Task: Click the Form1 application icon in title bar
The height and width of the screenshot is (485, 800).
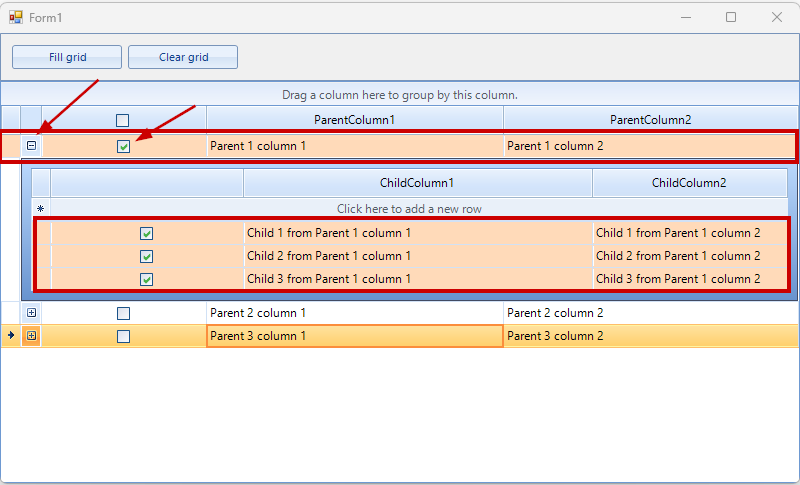Action: pyautogui.click(x=16, y=17)
